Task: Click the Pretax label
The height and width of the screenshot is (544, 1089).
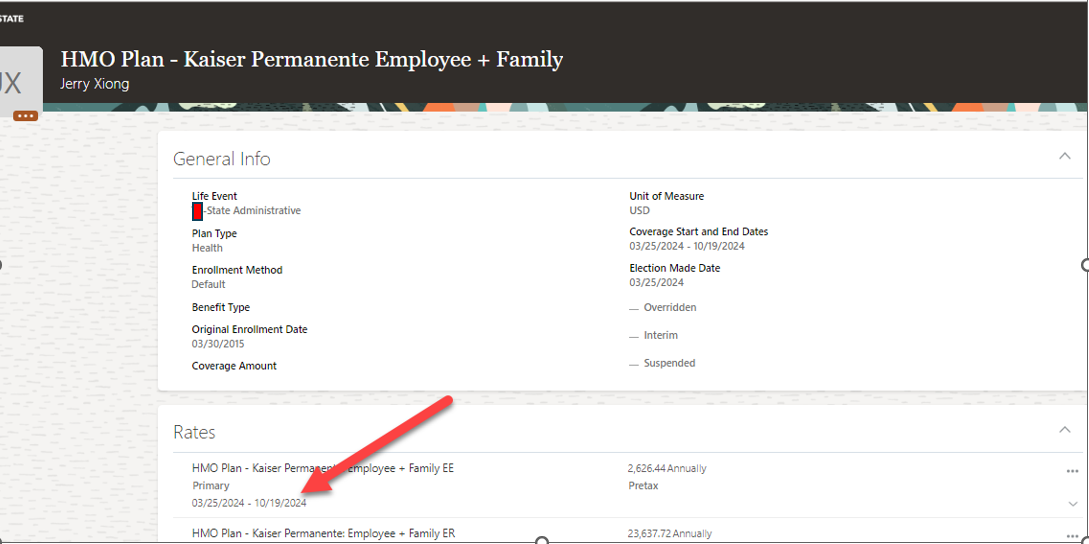Action: tap(642, 486)
